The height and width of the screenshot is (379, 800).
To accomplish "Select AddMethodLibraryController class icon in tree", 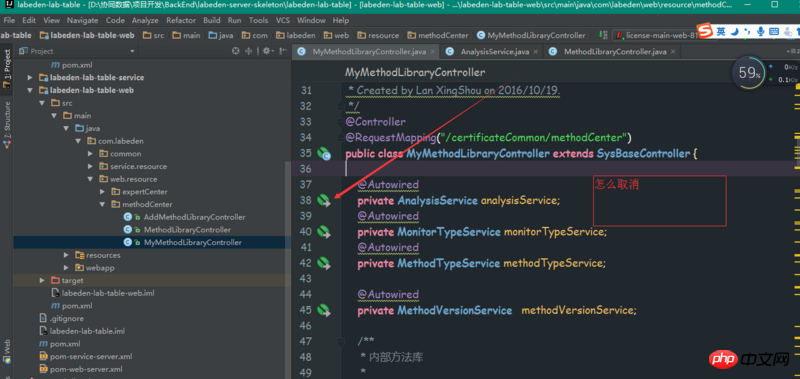I will [128, 217].
